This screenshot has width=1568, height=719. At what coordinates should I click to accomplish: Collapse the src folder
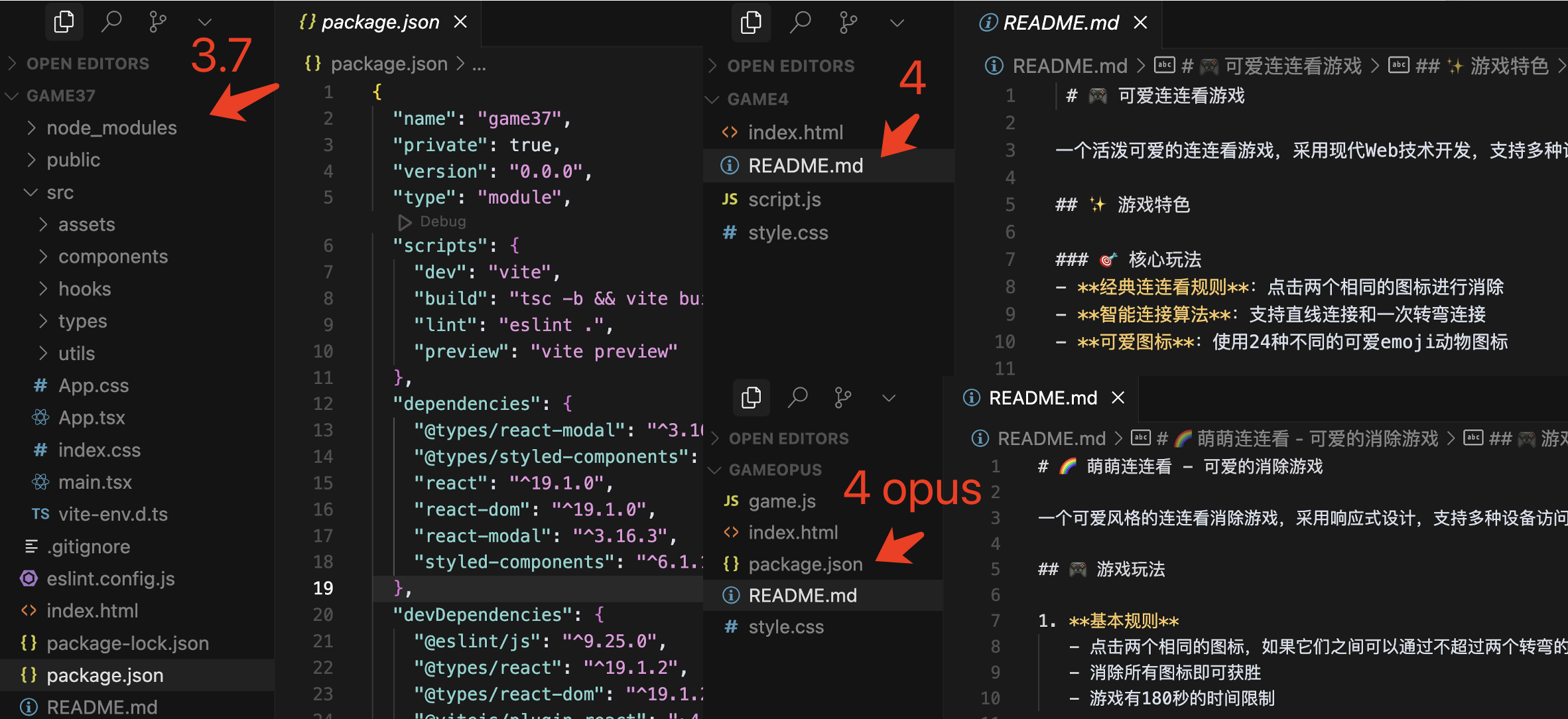pyautogui.click(x=60, y=192)
